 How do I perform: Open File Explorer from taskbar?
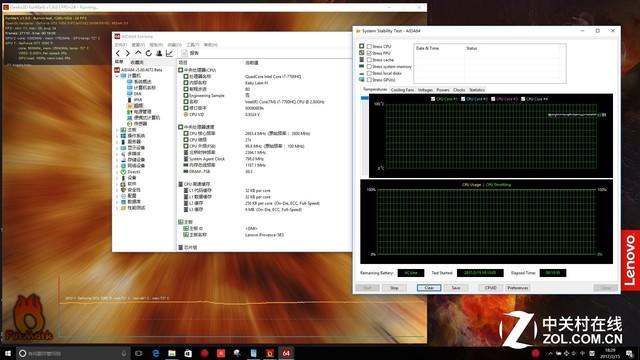click(x=172, y=353)
